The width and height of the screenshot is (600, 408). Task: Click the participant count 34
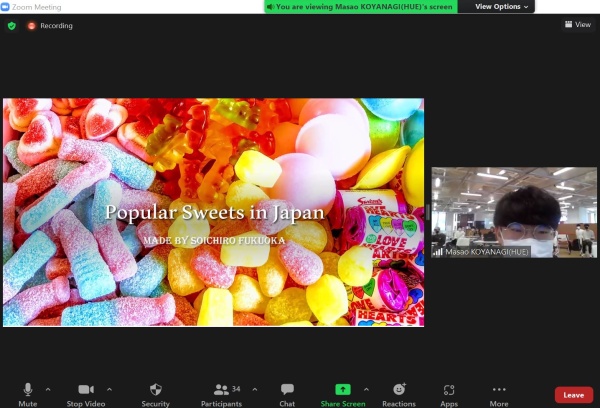[236, 389]
